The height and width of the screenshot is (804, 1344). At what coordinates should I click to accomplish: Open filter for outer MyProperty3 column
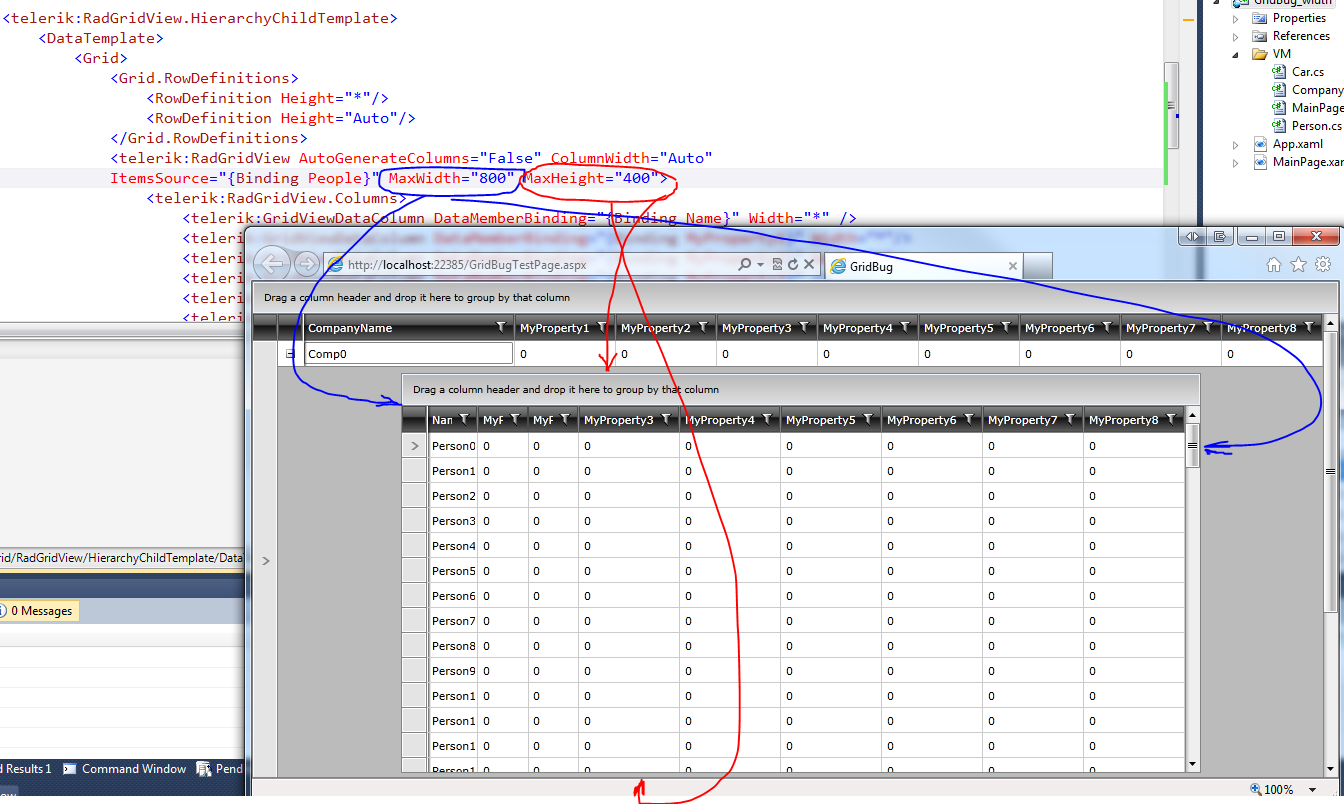pyautogui.click(x=804, y=327)
